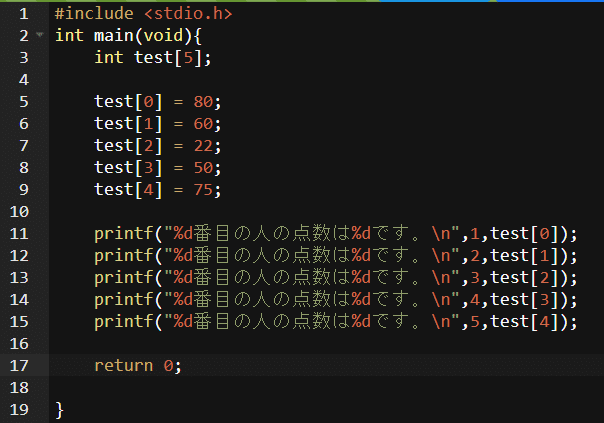Viewport: 604px width, 423px height.
Task: Click the test[2] assignment of 22
Action: click(158, 146)
